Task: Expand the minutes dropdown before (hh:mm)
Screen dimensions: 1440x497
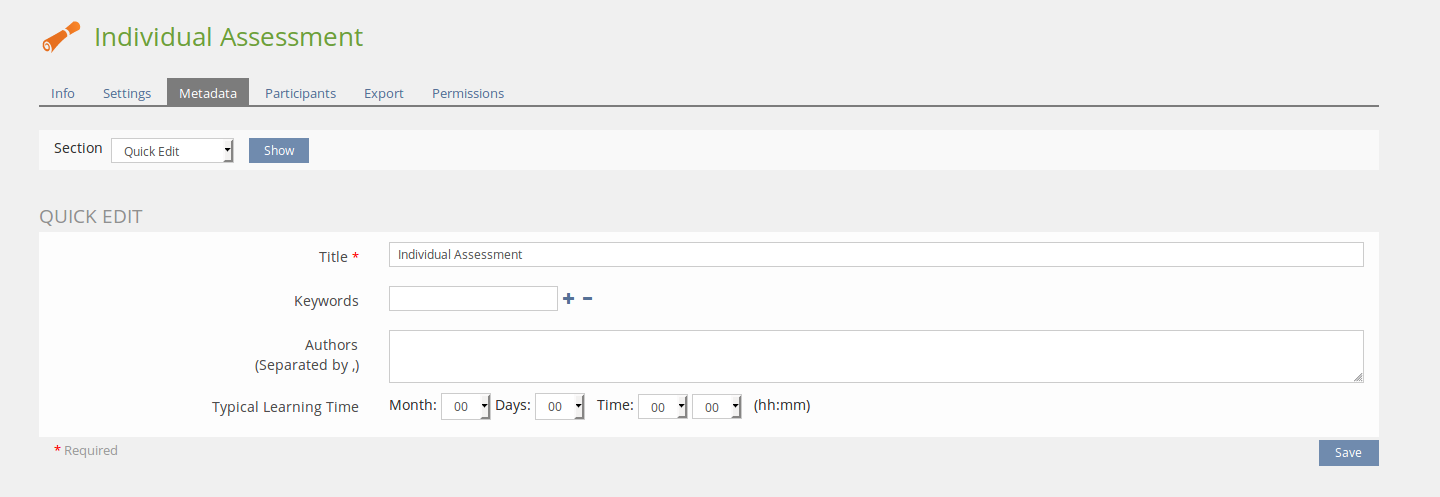Action: [717, 406]
